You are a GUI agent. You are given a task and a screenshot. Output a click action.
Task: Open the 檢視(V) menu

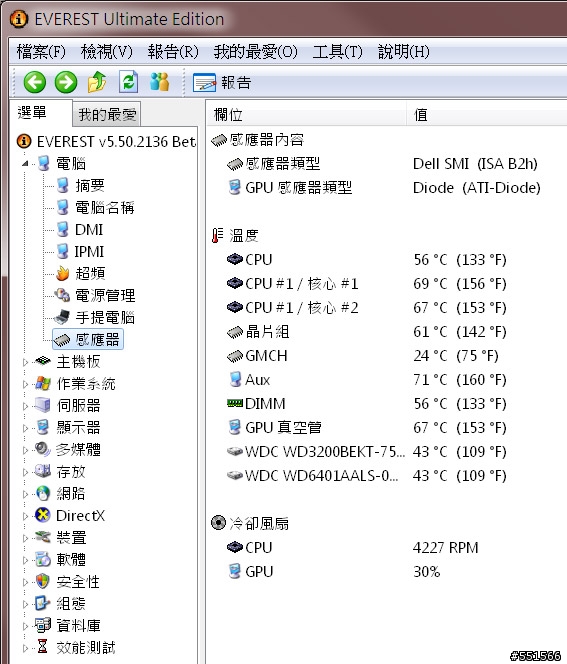coord(107,52)
